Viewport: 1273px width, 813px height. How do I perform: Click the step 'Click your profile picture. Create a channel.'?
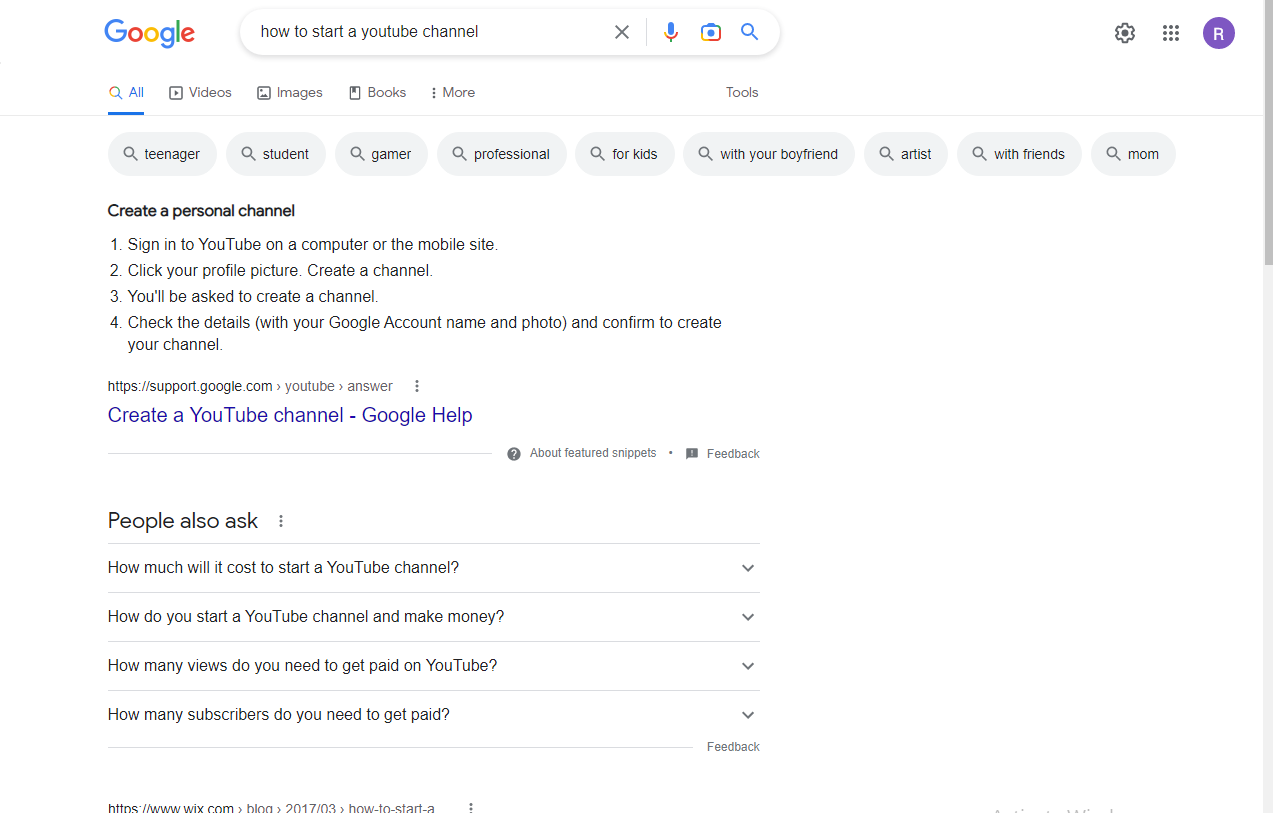tap(280, 271)
